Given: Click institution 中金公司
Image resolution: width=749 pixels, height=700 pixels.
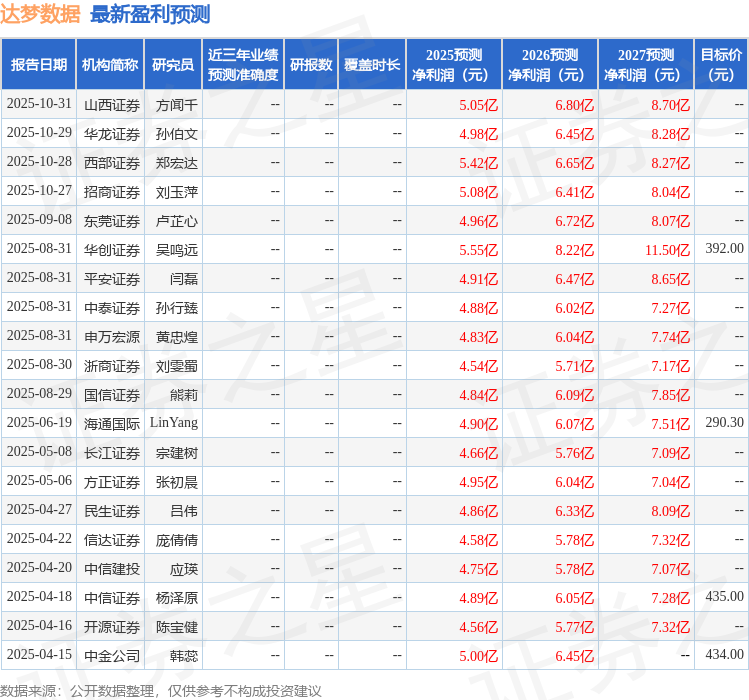Looking at the screenshot, I should 112,657.
